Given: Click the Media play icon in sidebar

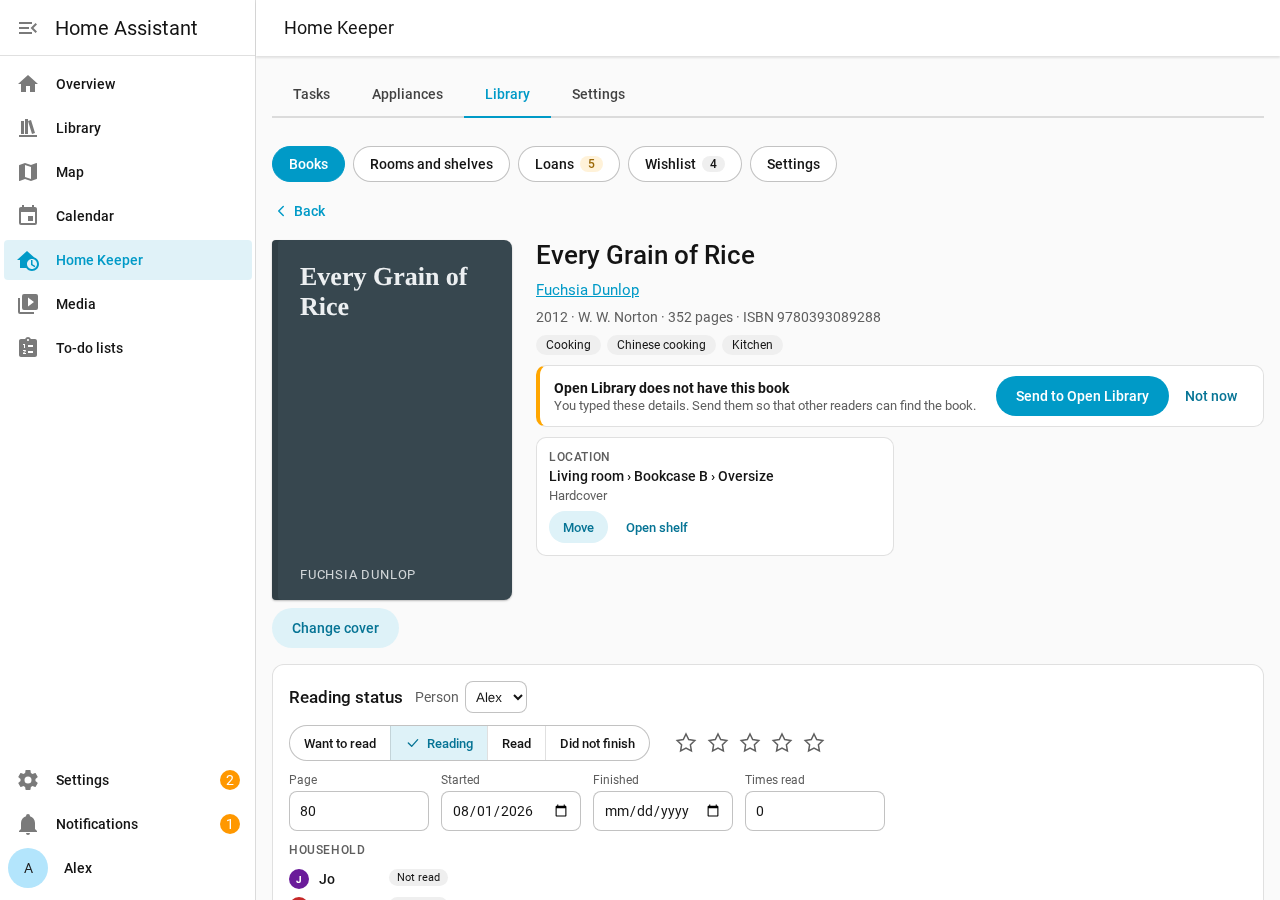Looking at the screenshot, I should pyautogui.click(x=28, y=304).
